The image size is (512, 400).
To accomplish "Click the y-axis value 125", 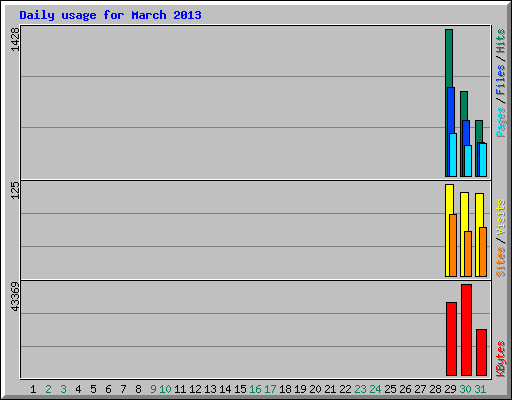I will [15, 191].
